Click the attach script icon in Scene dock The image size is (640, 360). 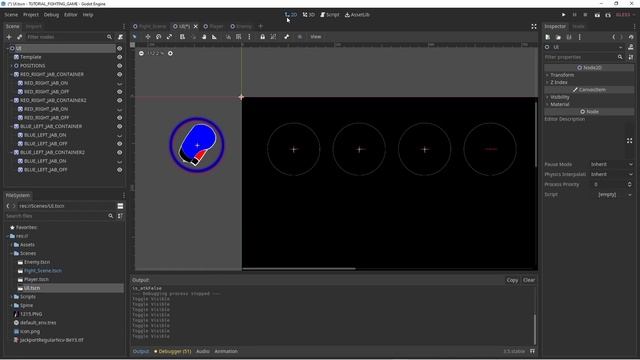[x=120, y=37]
